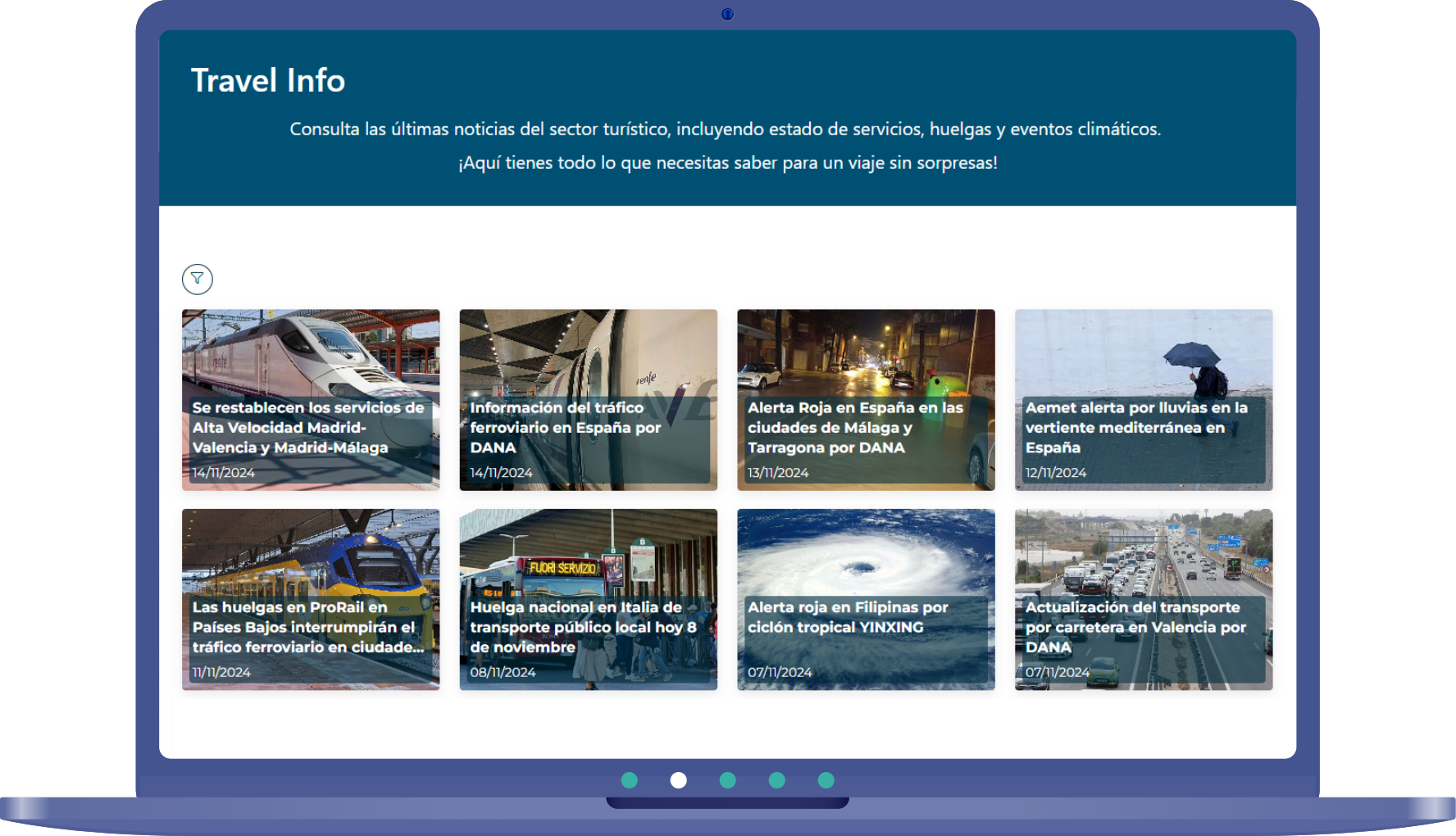Screen dimensions: 1456x836
Task: Click the 13/11/2024 date label
Action: [x=778, y=473]
